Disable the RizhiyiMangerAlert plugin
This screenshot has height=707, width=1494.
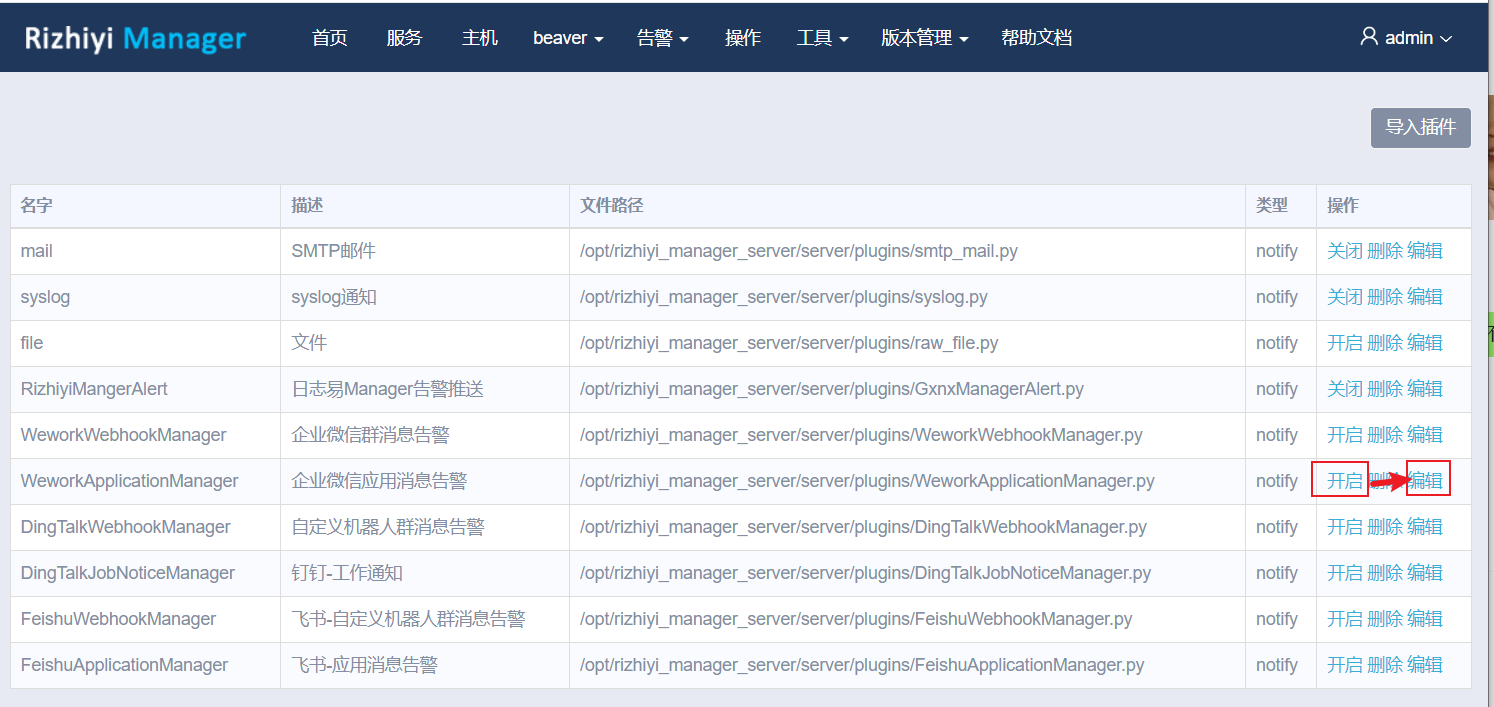point(1341,388)
